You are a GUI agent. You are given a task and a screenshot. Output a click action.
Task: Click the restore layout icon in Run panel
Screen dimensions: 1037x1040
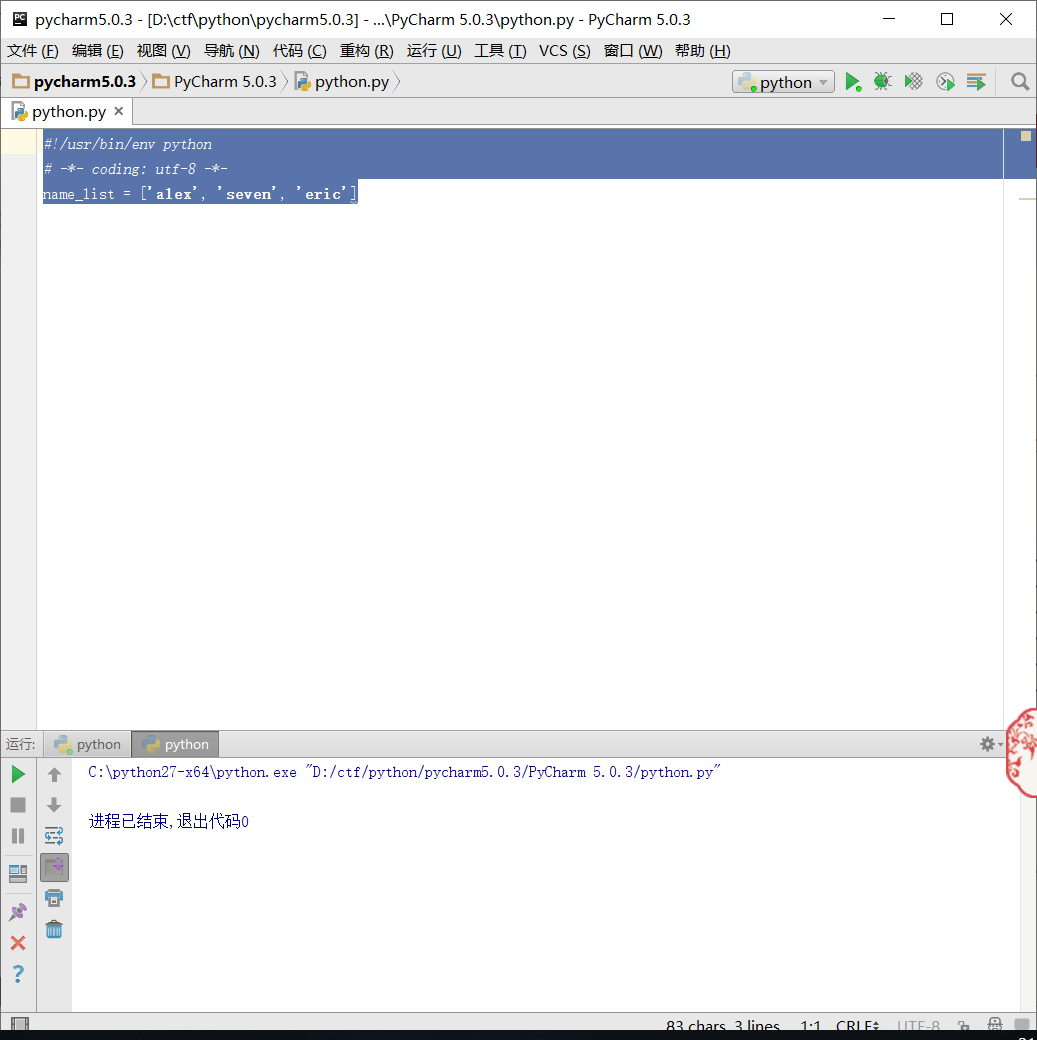coord(18,874)
